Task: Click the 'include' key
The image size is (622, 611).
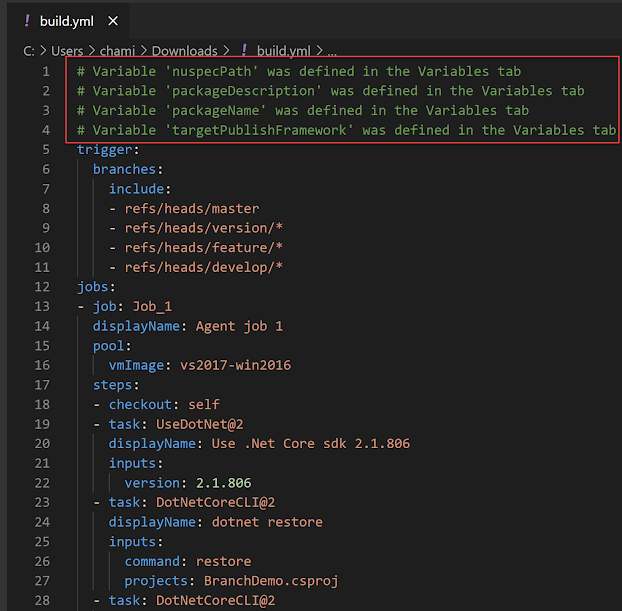Action: [x=136, y=189]
